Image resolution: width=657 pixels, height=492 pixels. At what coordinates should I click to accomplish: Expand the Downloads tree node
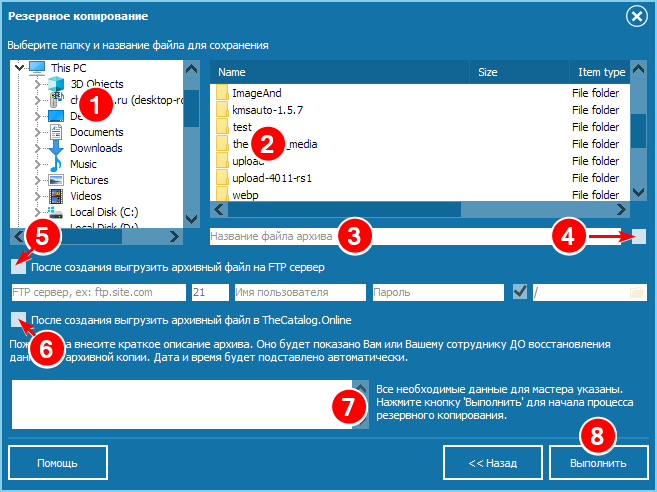tap(37, 148)
